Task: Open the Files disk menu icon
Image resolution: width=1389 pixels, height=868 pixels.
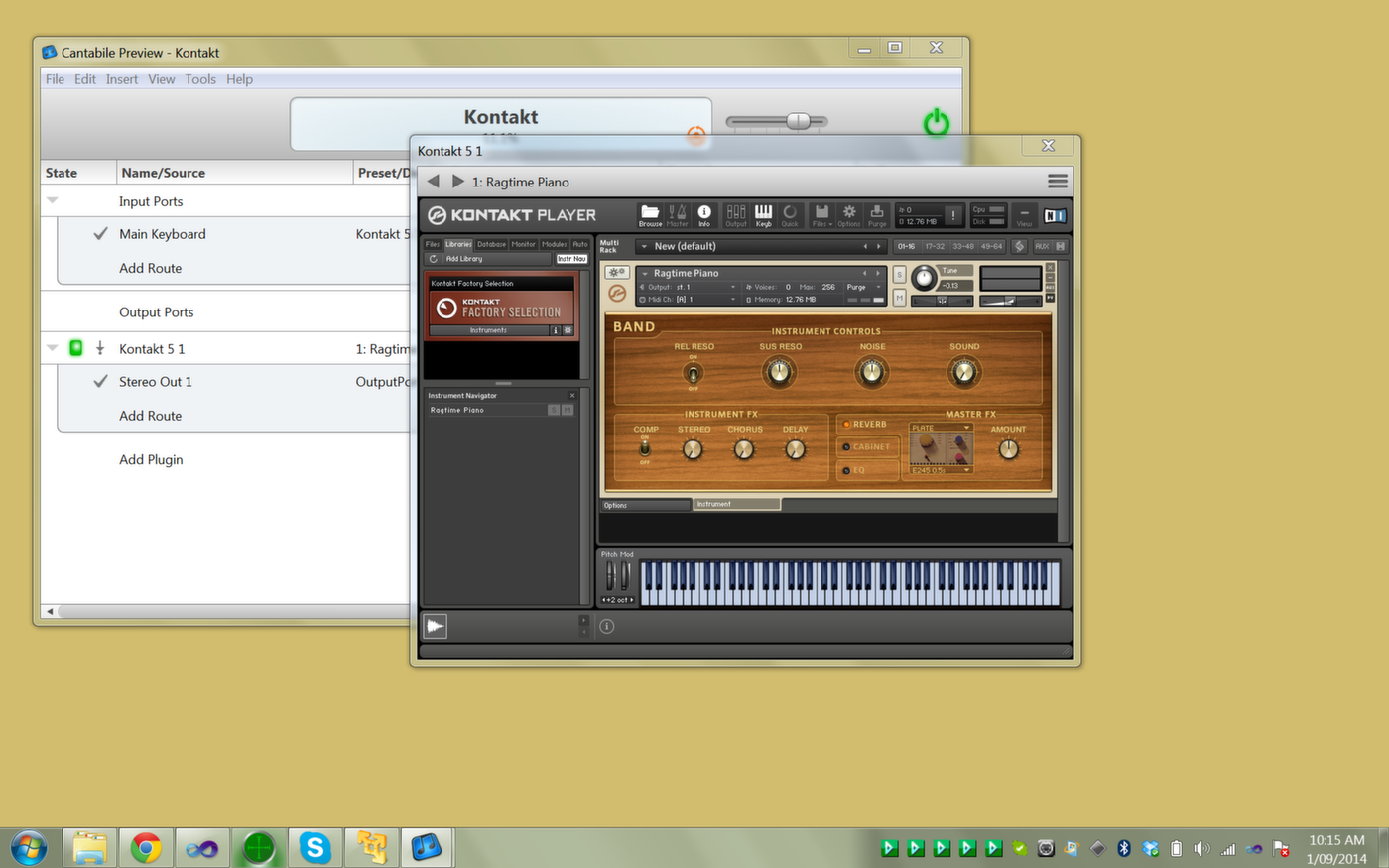Action: [x=821, y=214]
